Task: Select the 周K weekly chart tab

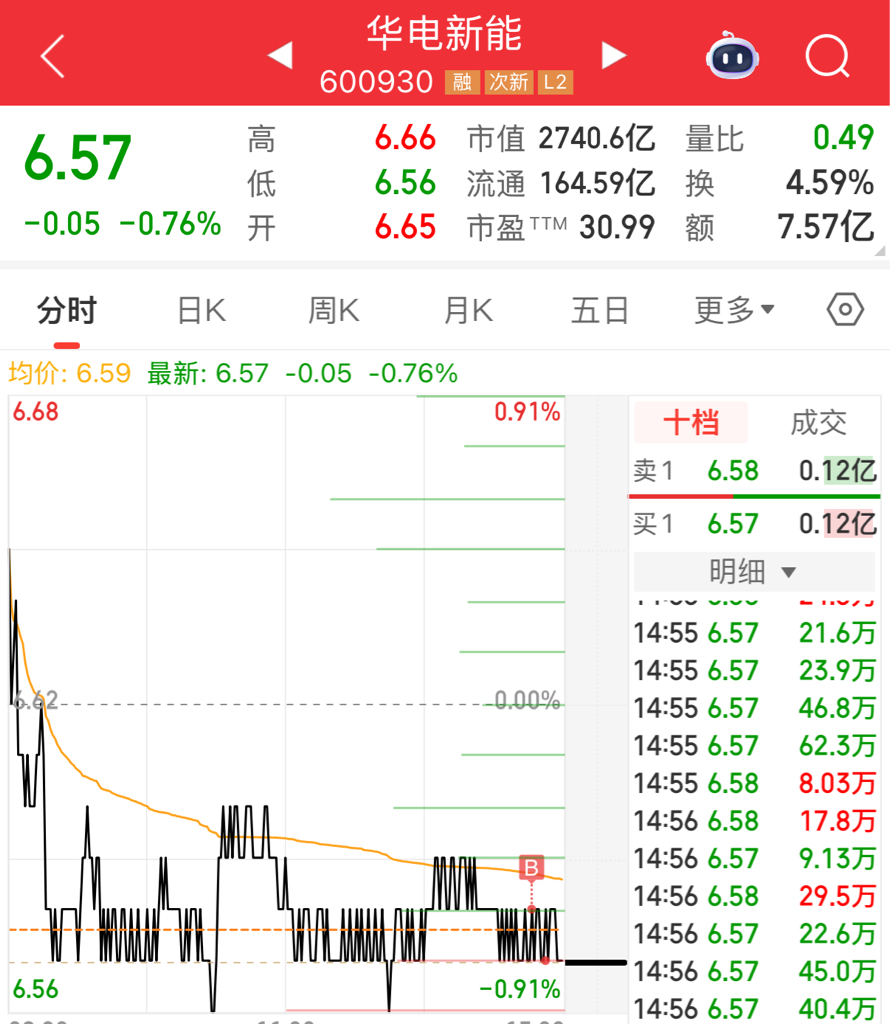Action: click(334, 310)
